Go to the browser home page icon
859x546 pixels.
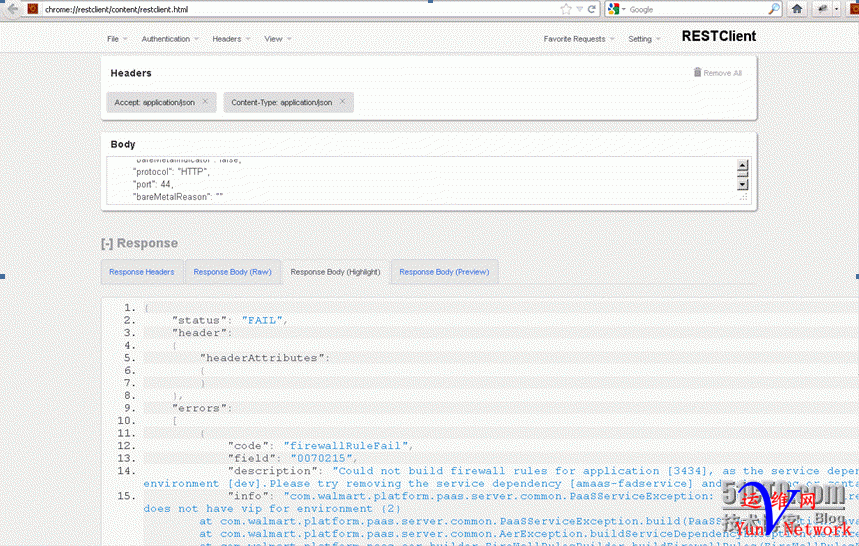797,9
